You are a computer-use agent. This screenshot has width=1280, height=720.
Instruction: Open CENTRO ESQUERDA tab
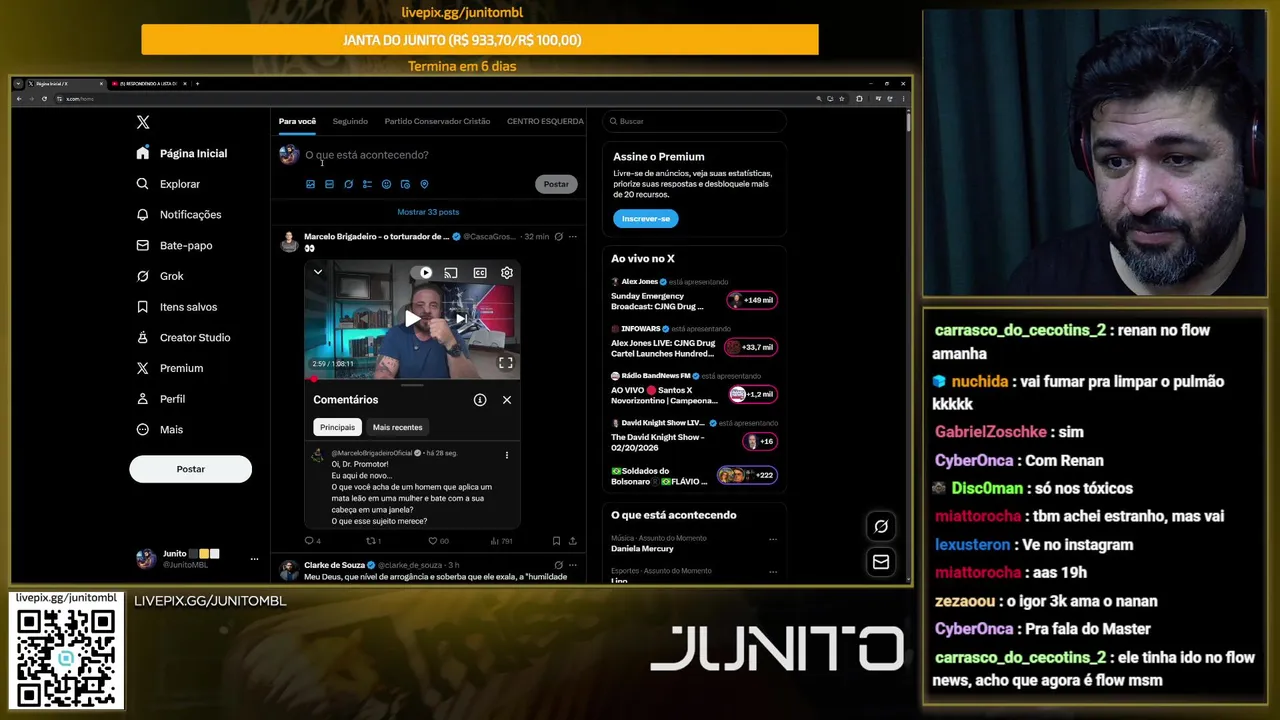tap(545, 121)
